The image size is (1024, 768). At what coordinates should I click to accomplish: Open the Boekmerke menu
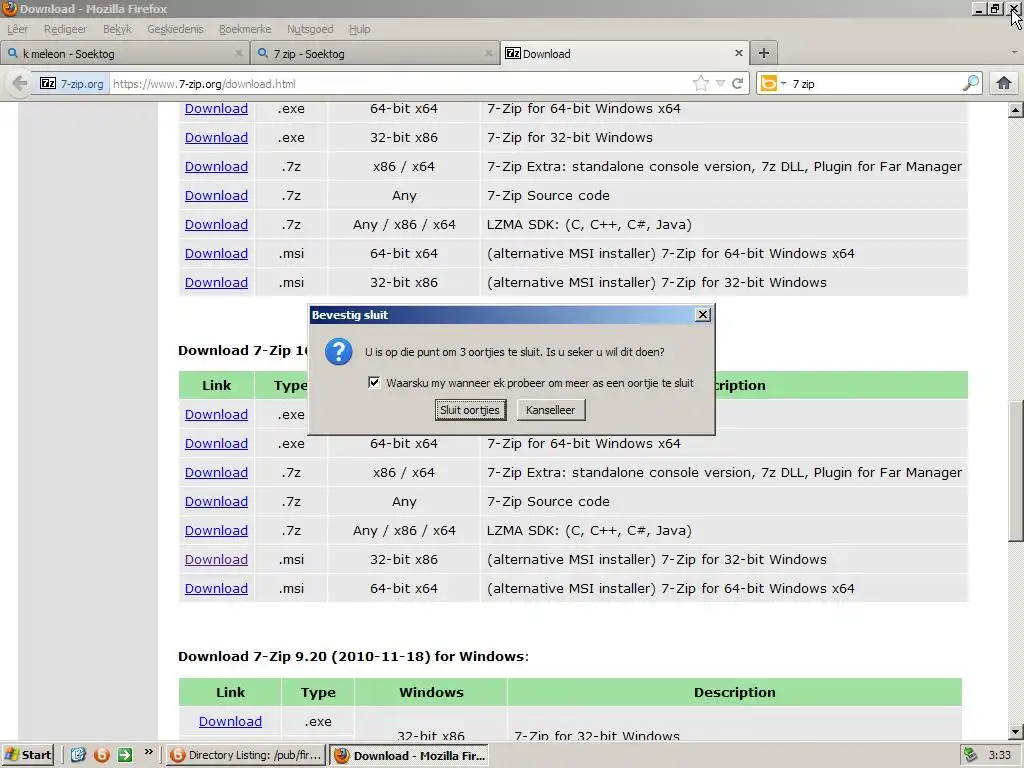tap(245, 29)
